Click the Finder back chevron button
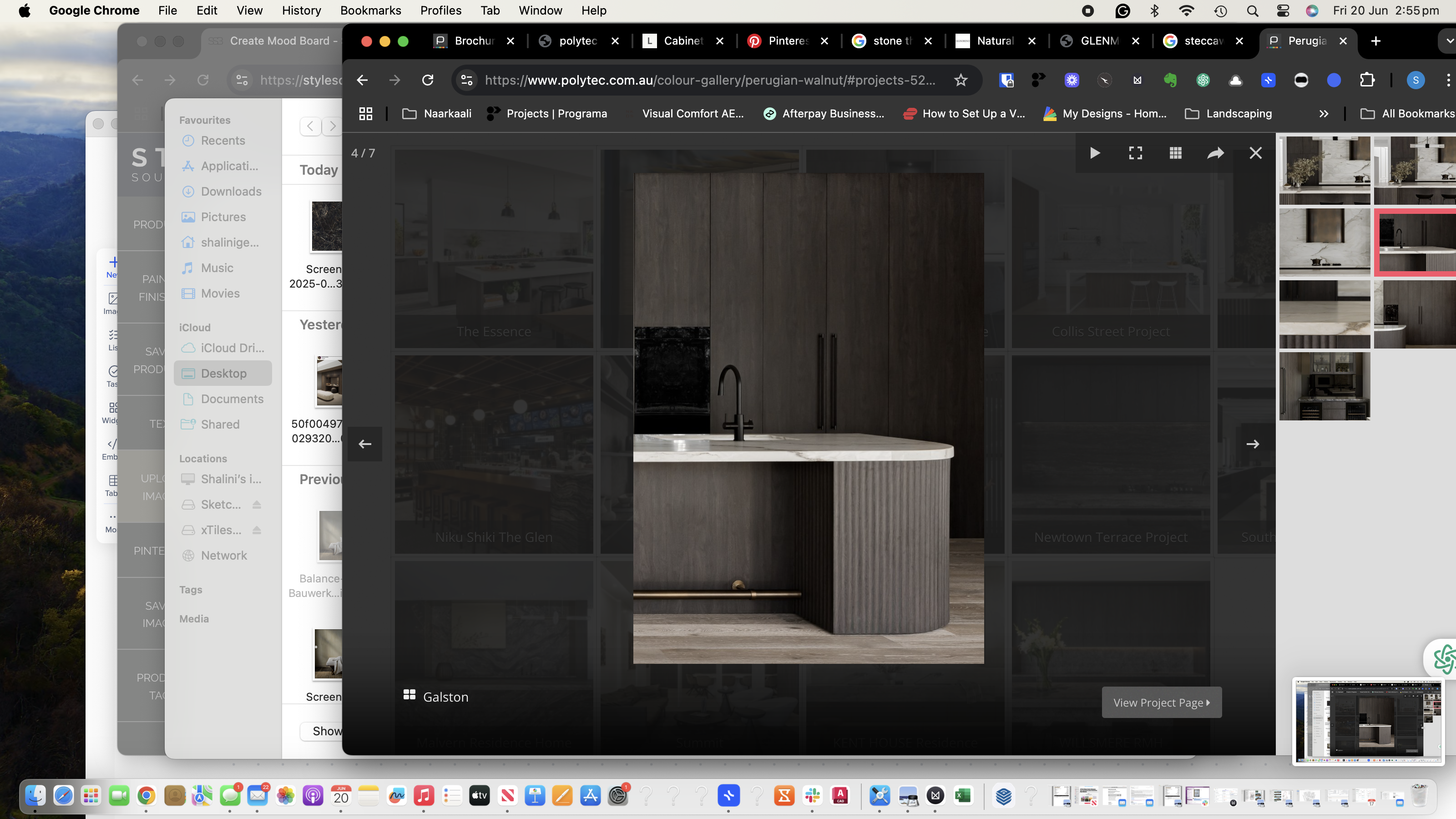This screenshot has width=1456, height=819. (x=310, y=126)
